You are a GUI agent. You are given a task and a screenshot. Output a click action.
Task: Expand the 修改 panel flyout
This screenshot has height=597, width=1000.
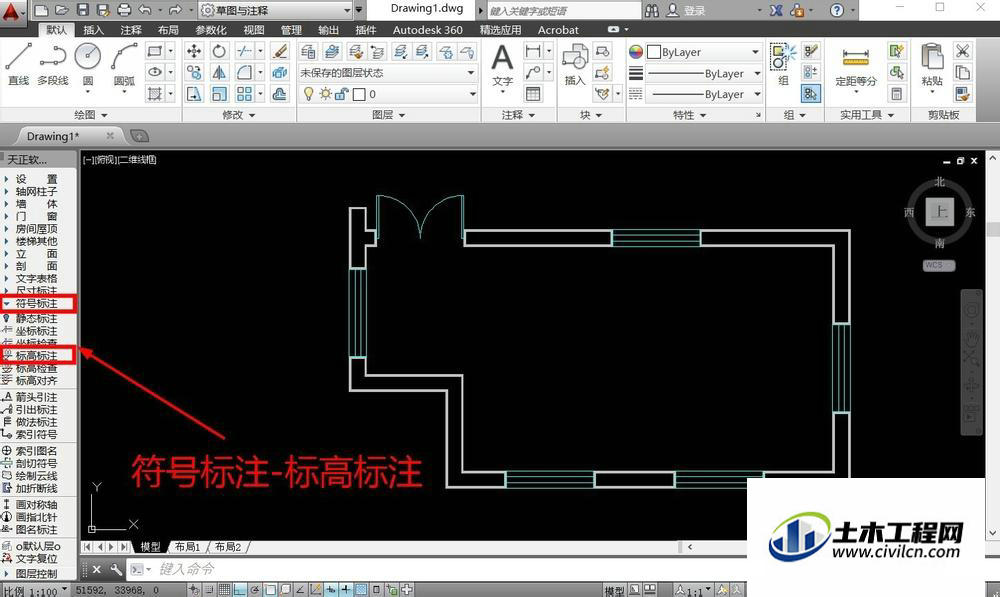point(239,115)
